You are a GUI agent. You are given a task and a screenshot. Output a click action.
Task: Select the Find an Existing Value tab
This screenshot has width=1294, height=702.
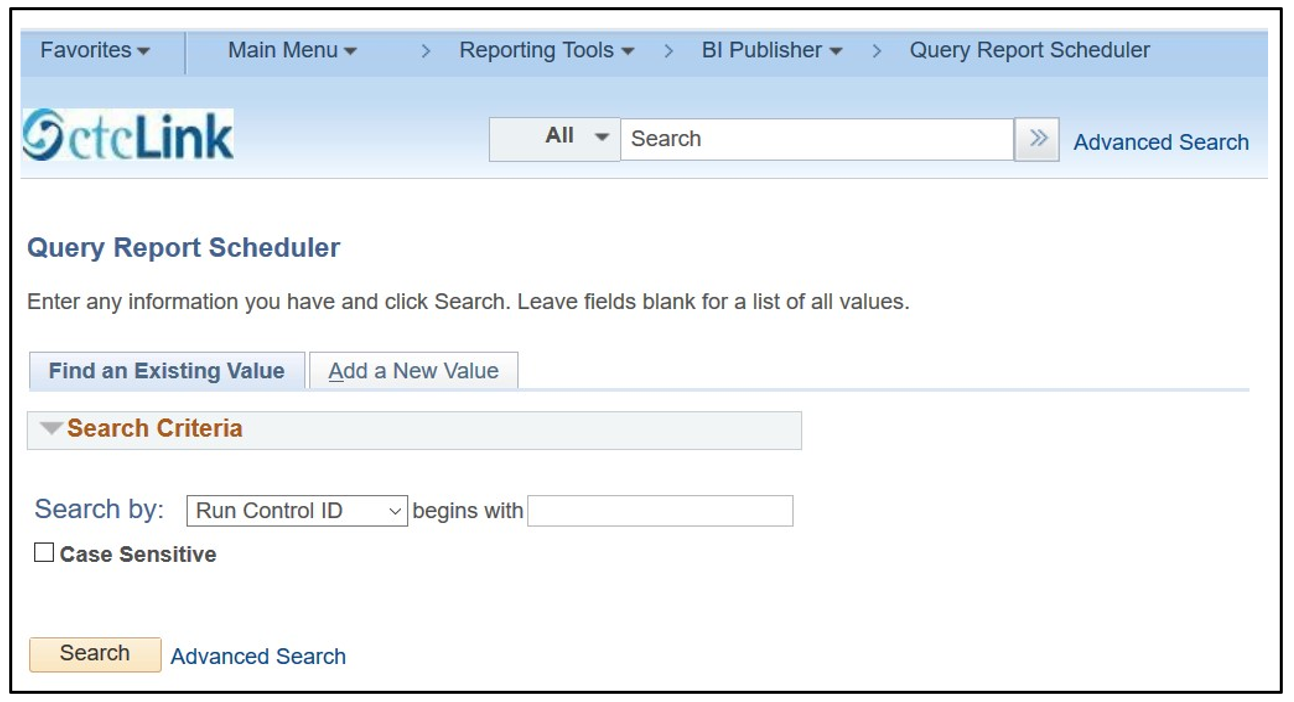point(167,371)
